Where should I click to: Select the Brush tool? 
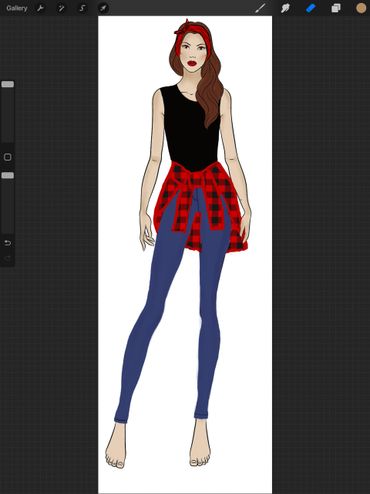(260, 8)
